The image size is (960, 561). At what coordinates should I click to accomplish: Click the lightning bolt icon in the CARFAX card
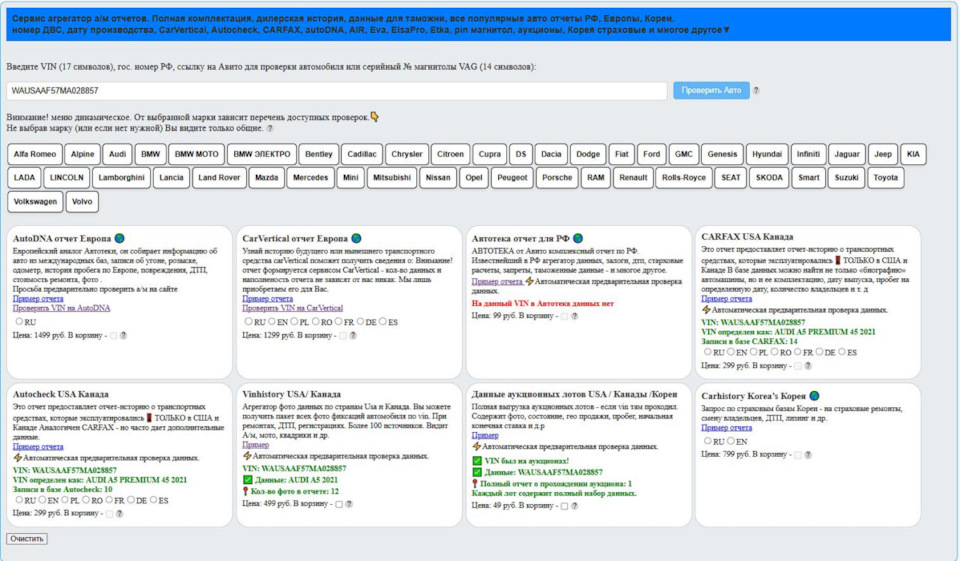707,311
